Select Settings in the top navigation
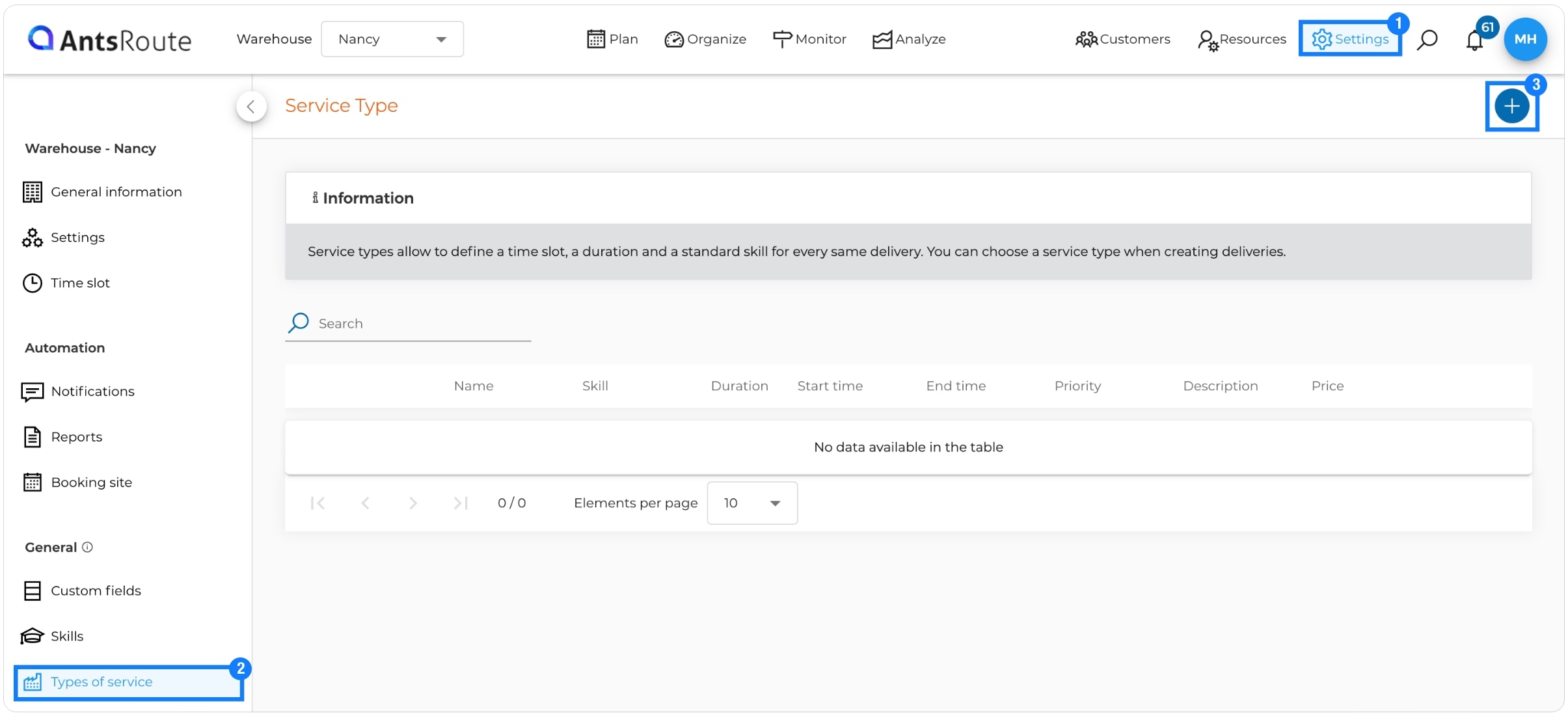 1350,39
